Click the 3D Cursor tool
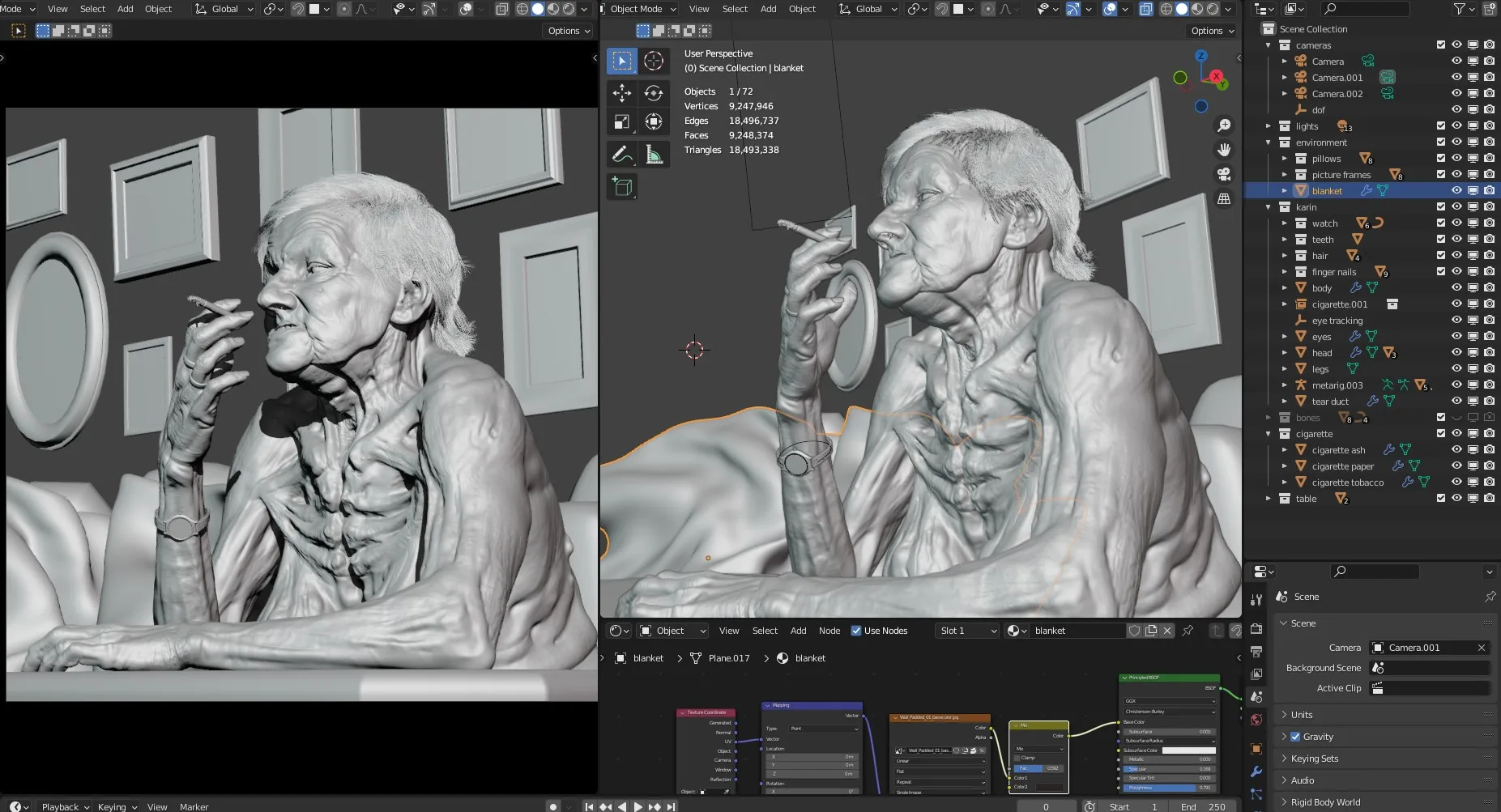Screen dimensions: 1501x812 pos(653,61)
